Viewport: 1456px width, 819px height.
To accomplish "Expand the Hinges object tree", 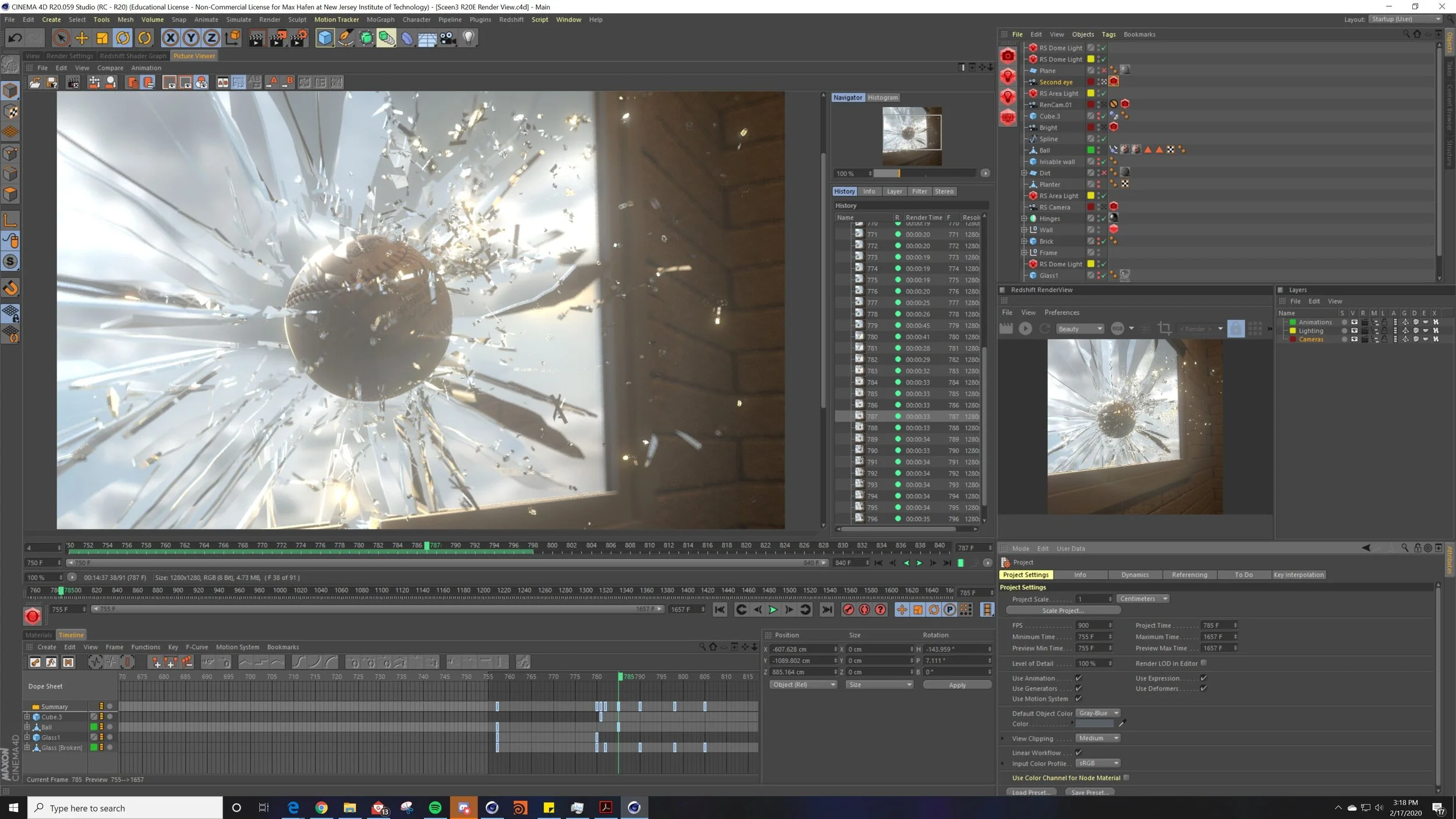I will tap(1024, 218).
